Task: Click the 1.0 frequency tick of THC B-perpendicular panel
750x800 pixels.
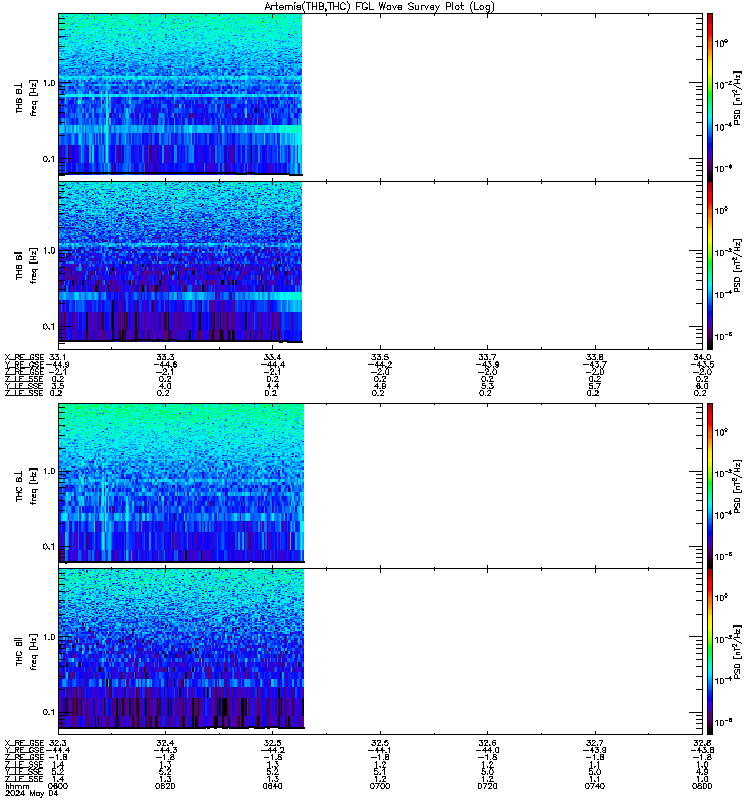Action: point(49,471)
